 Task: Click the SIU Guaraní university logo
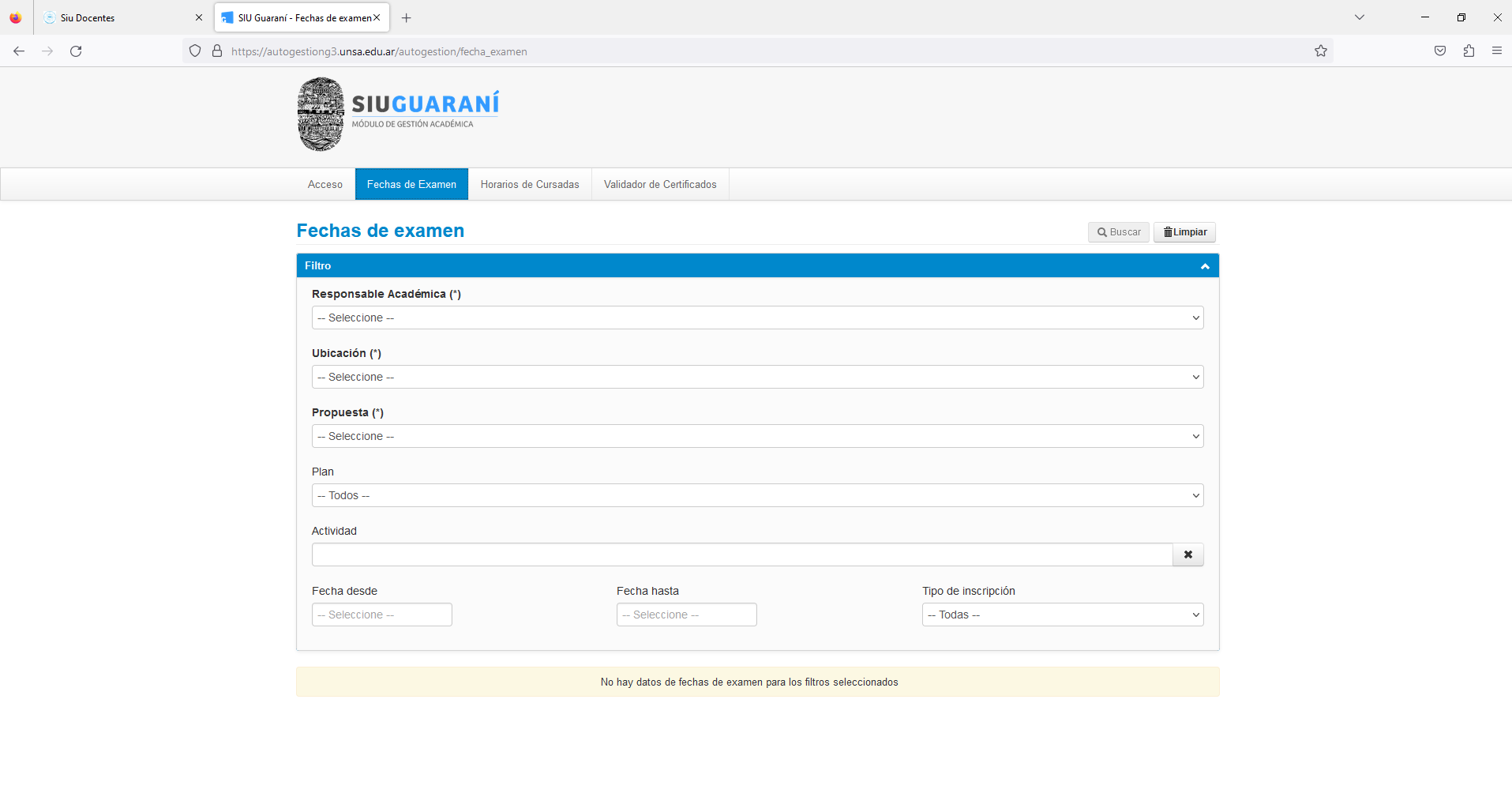[399, 114]
